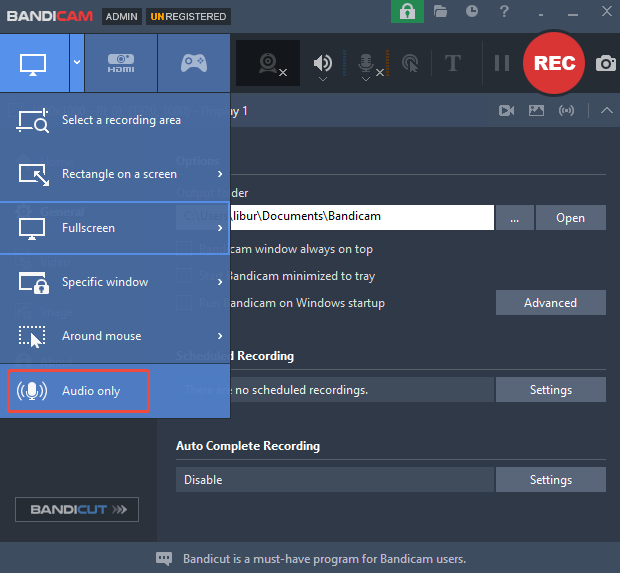Toggle speaker sound recording
The width and height of the screenshot is (620, 573).
click(x=323, y=62)
